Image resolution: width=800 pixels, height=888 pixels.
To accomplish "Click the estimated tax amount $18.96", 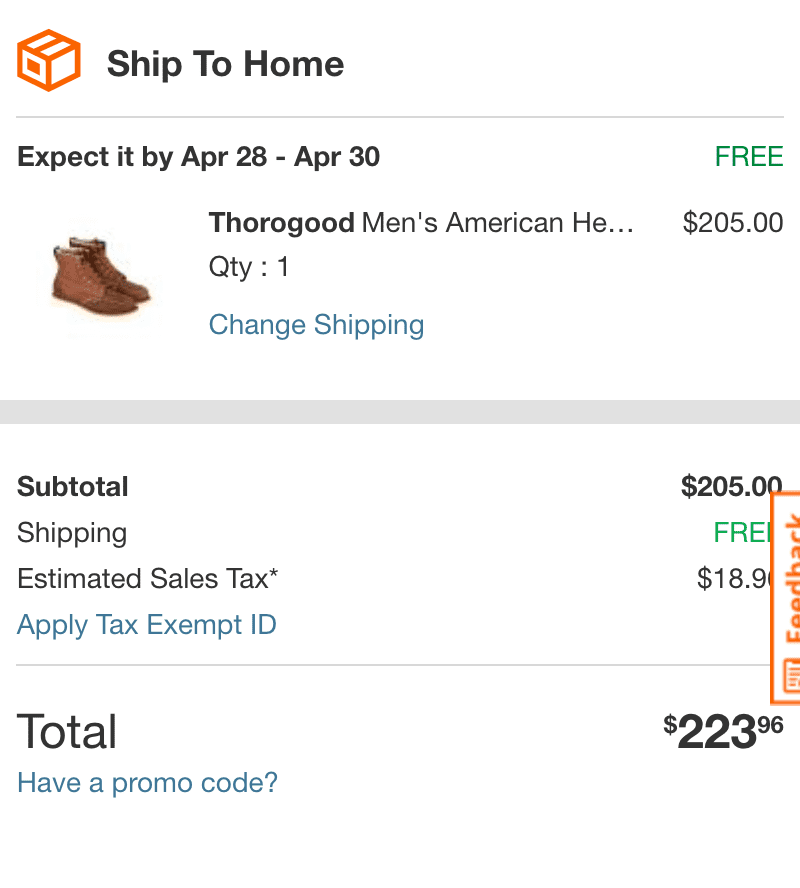I will pos(734,578).
